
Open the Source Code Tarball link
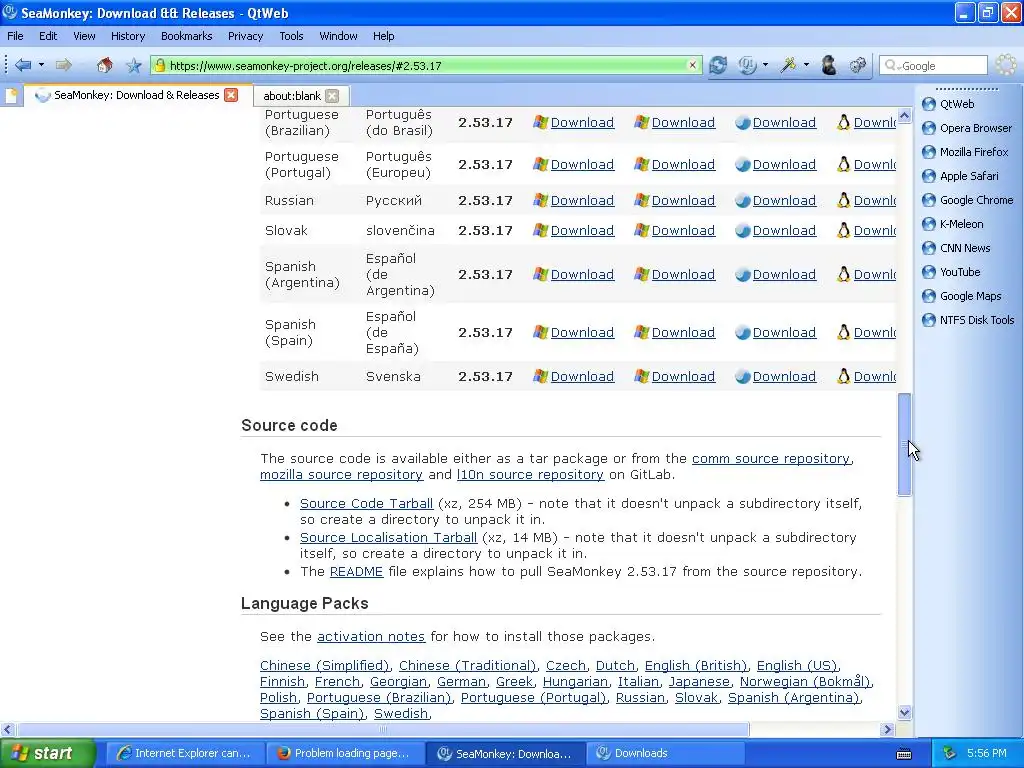(366, 504)
